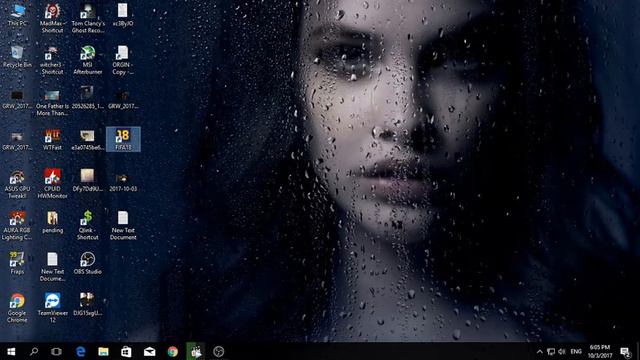Open Mail app from the taskbar
This screenshot has width=640, height=360.
[x=149, y=351]
